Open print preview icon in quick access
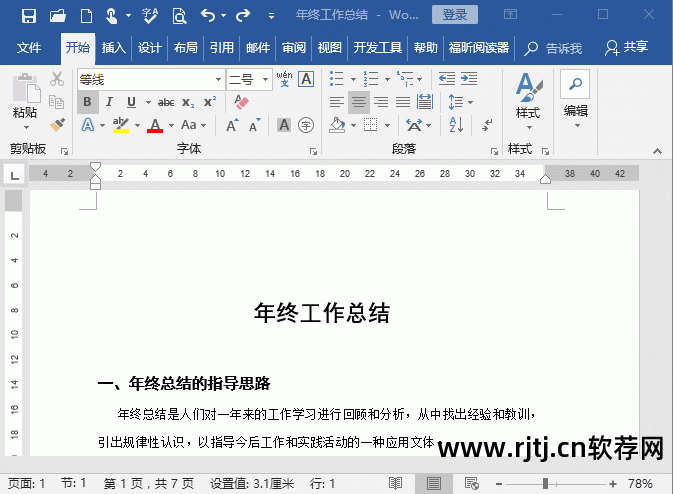The height and width of the screenshot is (494, 673). (179, 16)
